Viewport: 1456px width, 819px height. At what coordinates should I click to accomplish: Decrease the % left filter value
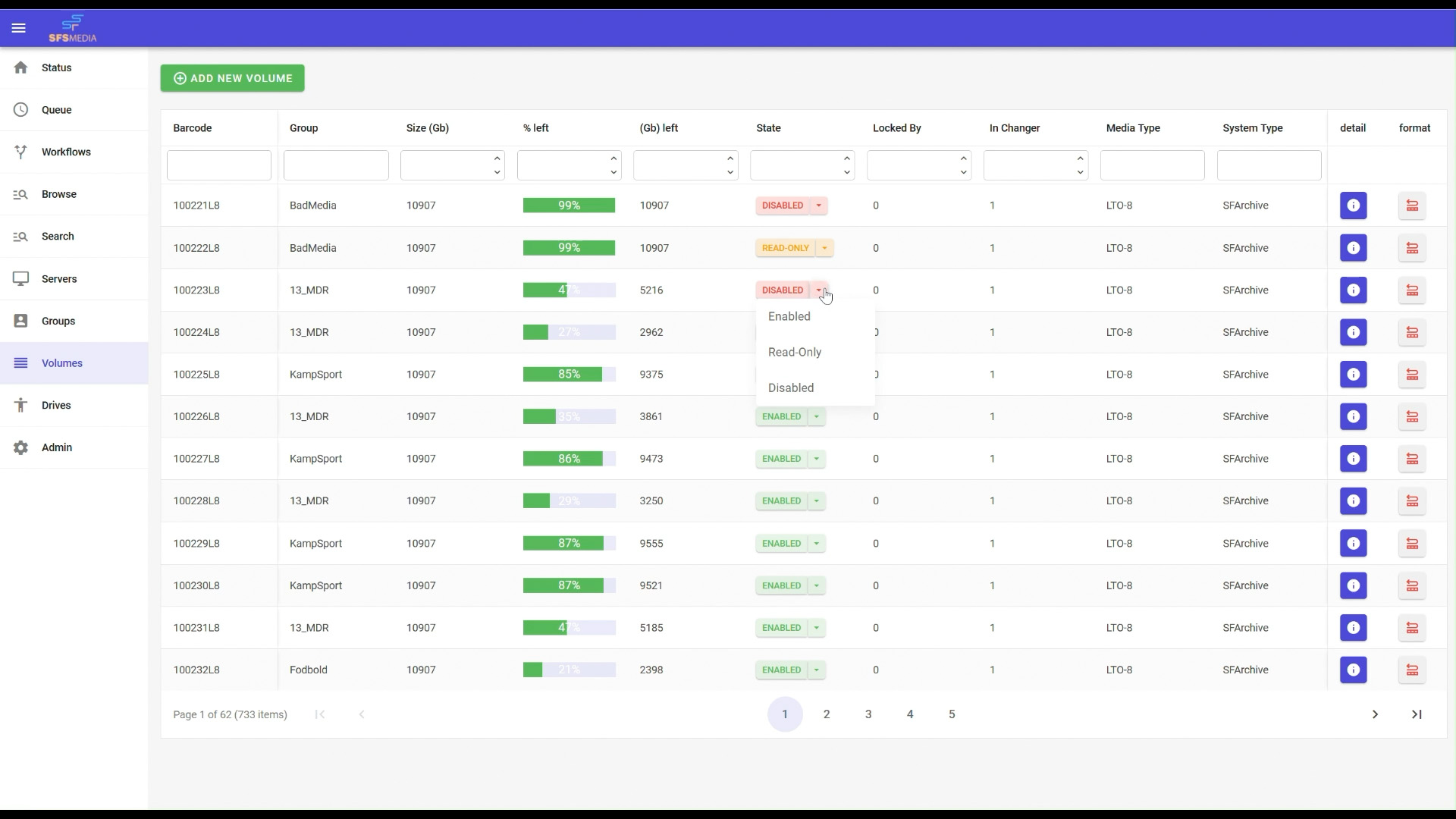pyautogui.click(x=613, y=172)
